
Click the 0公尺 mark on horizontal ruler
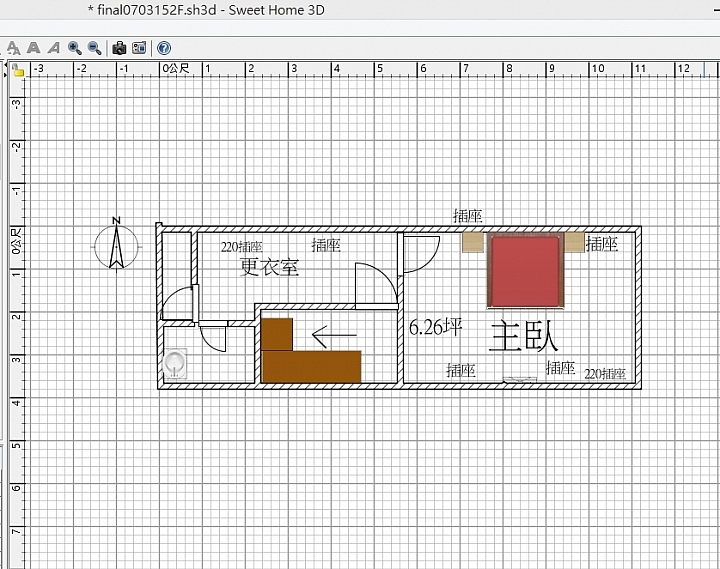point(176,69)
